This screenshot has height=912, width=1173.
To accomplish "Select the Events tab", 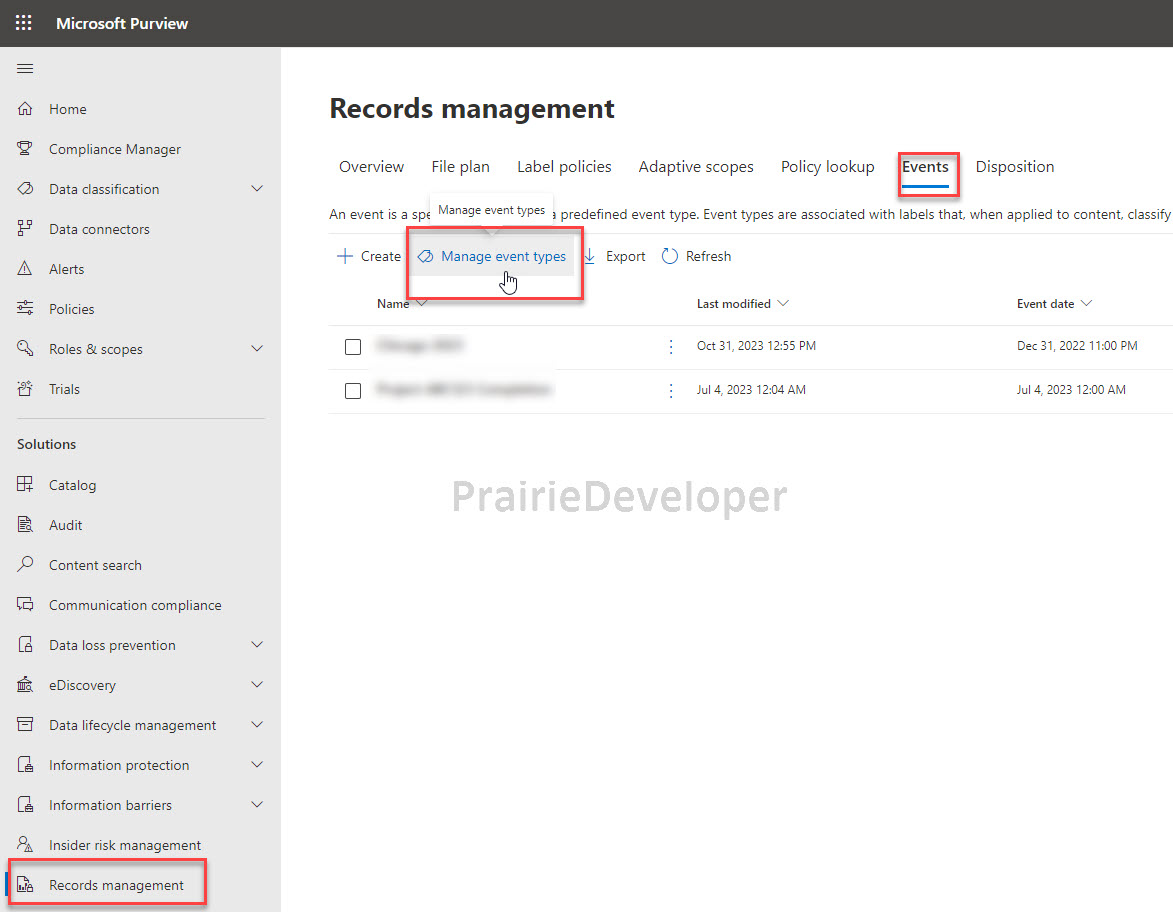I will (925, 166).
